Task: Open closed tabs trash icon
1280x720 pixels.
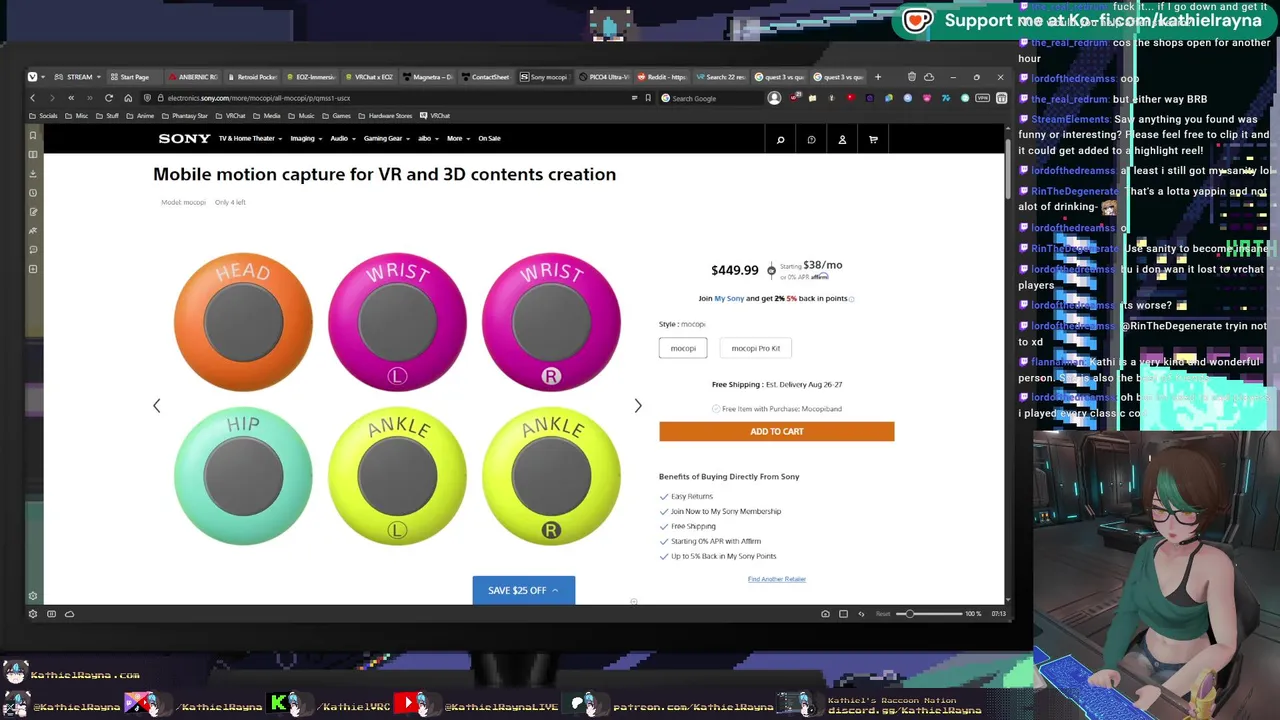Action: pyautogui.click(x=911, y=77)
